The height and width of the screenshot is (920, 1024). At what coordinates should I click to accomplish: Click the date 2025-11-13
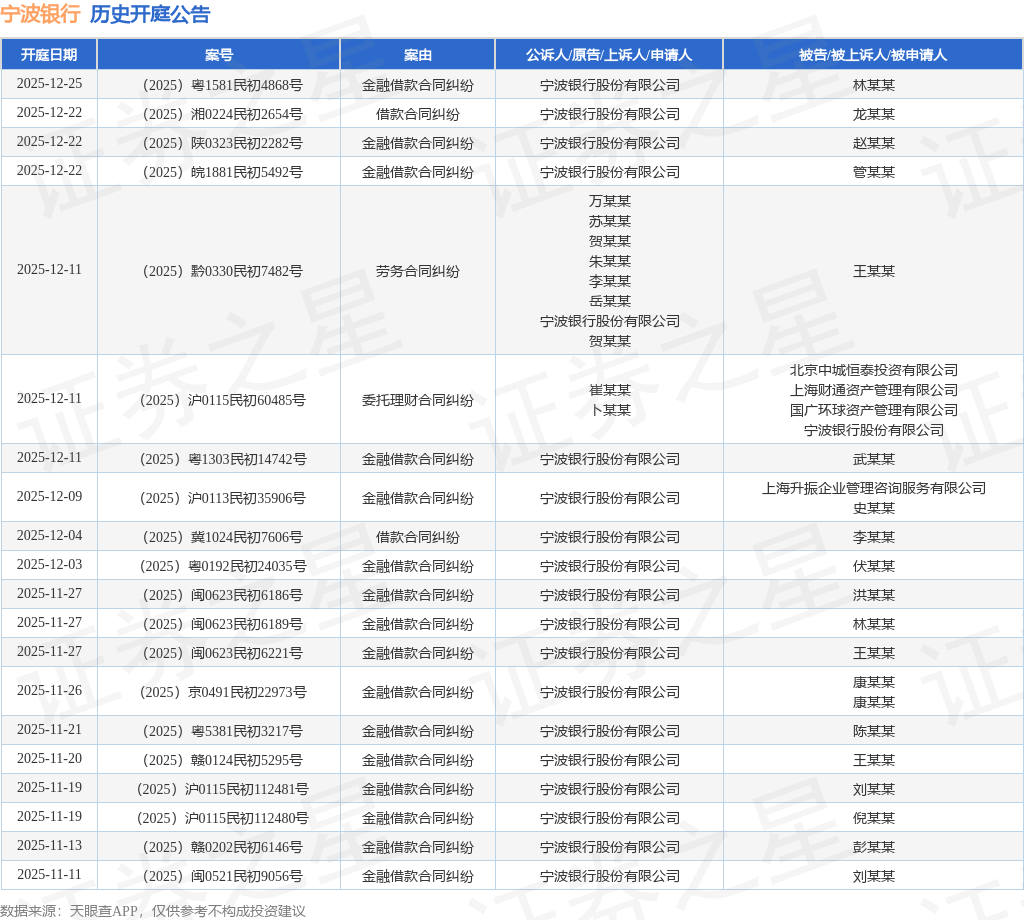point(49,846)
